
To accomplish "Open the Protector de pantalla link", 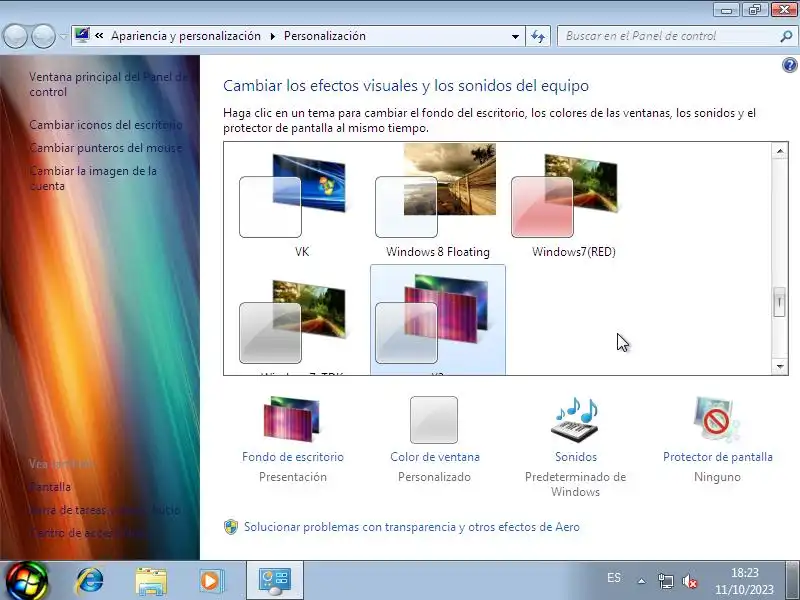I will click(x=717, y=457).
